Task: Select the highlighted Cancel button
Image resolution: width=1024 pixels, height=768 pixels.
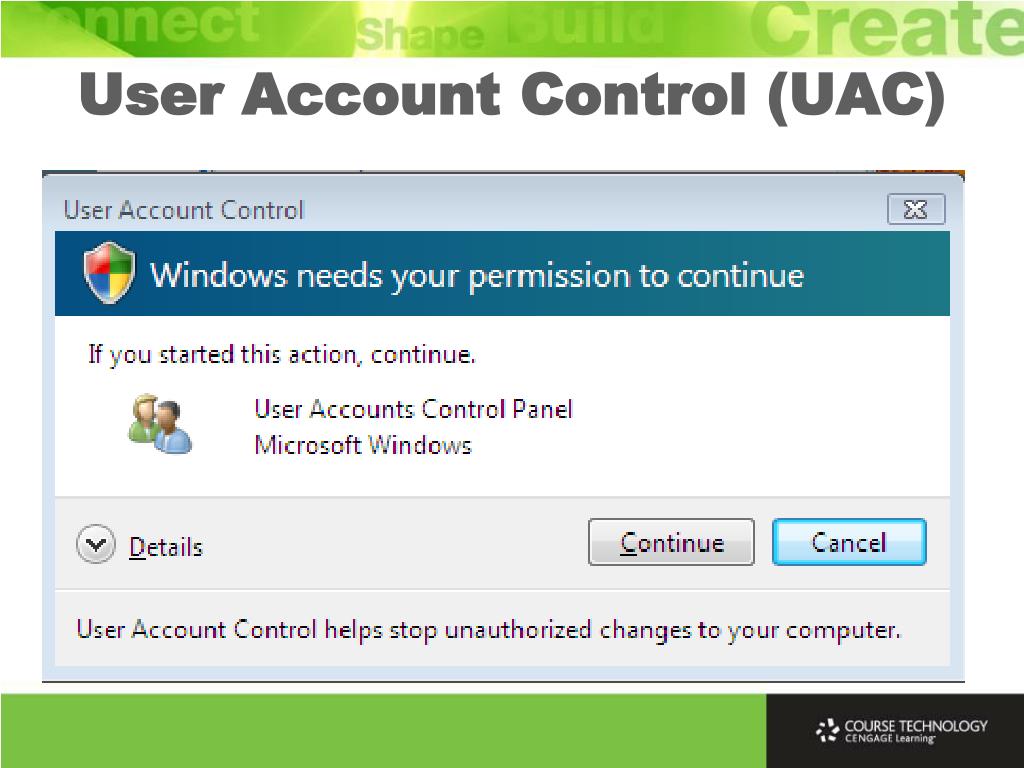Action: (849, 542)
